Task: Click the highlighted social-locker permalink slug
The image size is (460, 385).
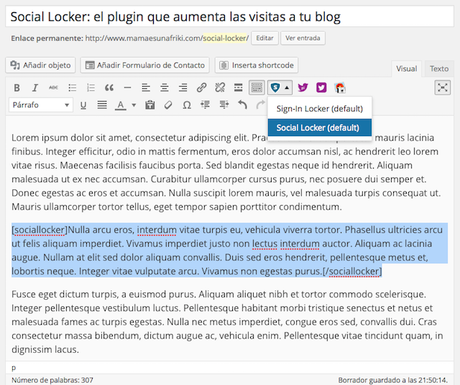Action: point(225,38)
